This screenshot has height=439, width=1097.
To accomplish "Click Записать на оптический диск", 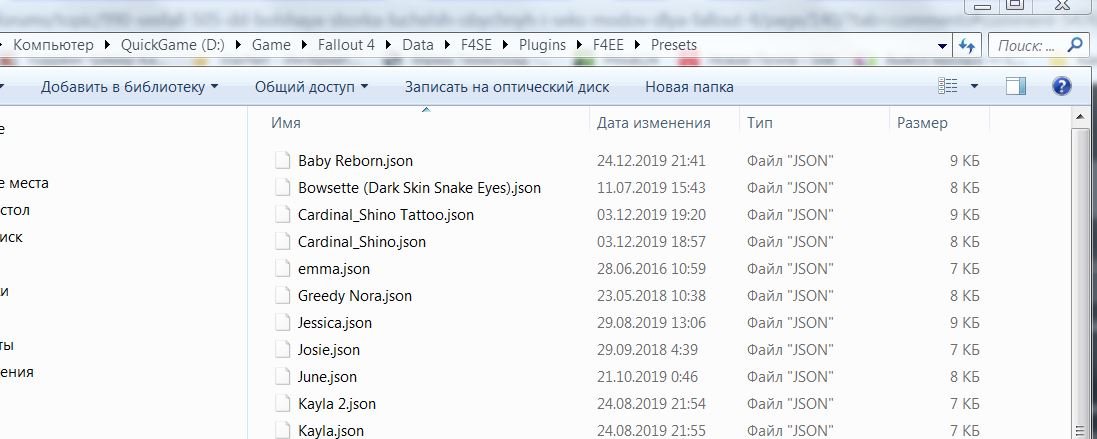I will point(507,87).
